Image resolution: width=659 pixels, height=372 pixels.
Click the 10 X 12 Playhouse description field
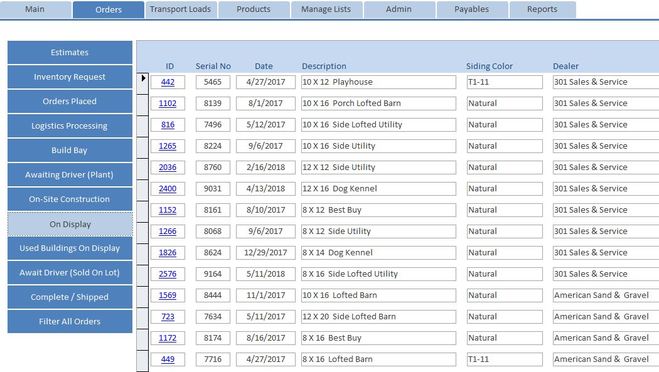(378, 82)
